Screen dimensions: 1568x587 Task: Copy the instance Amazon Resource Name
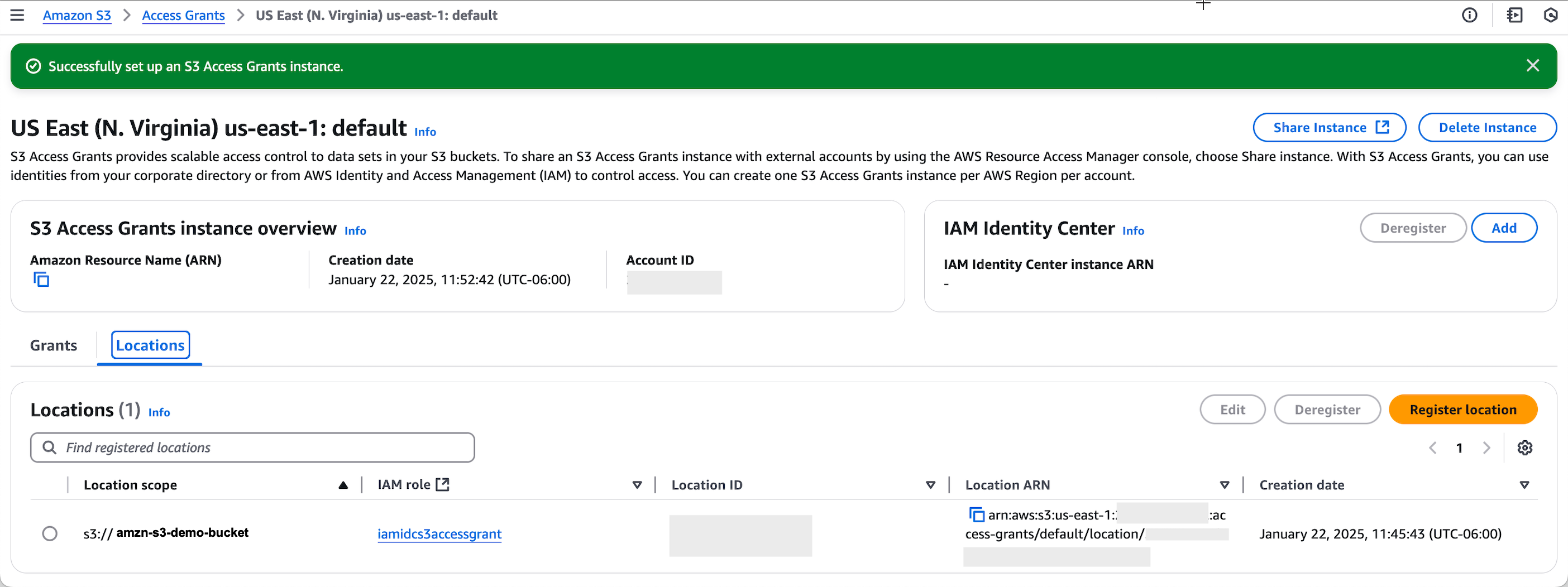(41, 280)
